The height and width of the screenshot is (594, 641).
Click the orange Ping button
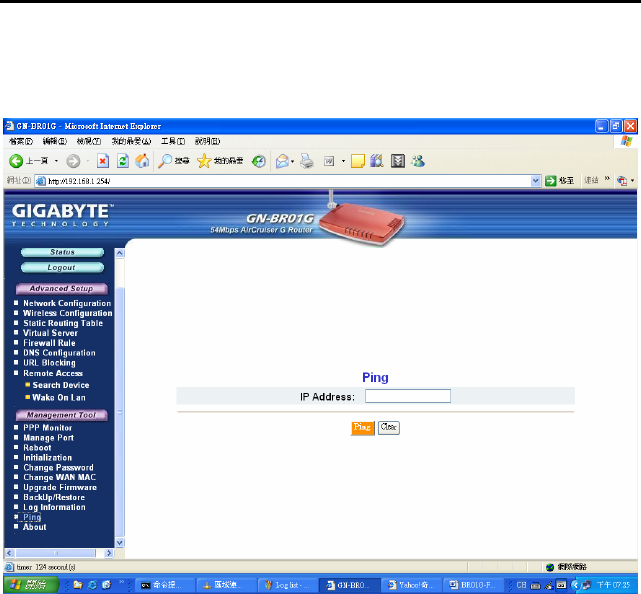tap(363, 428)
